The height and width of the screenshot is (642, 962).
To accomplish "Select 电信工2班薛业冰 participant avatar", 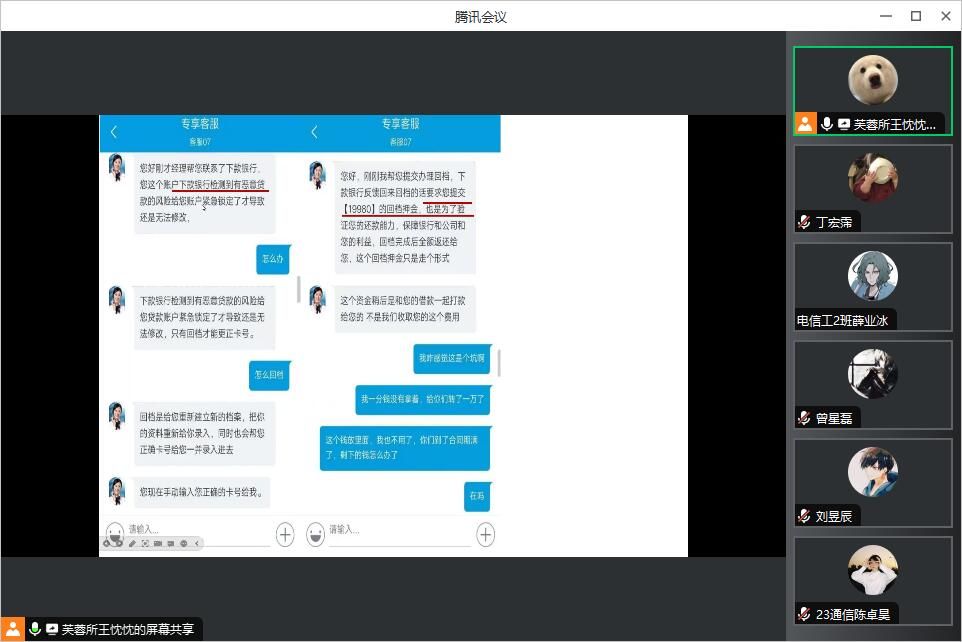I will coord(873,276).
